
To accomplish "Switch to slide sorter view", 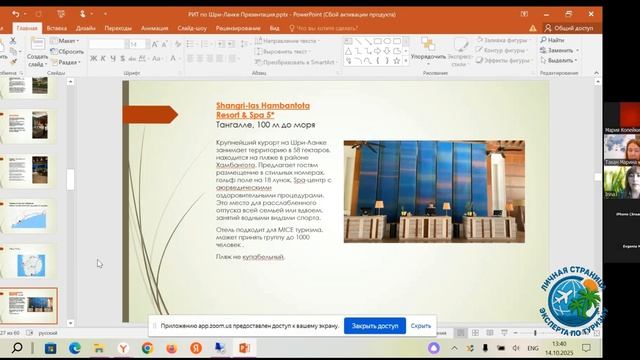I will pyautogui.click(x=475, y=333).
